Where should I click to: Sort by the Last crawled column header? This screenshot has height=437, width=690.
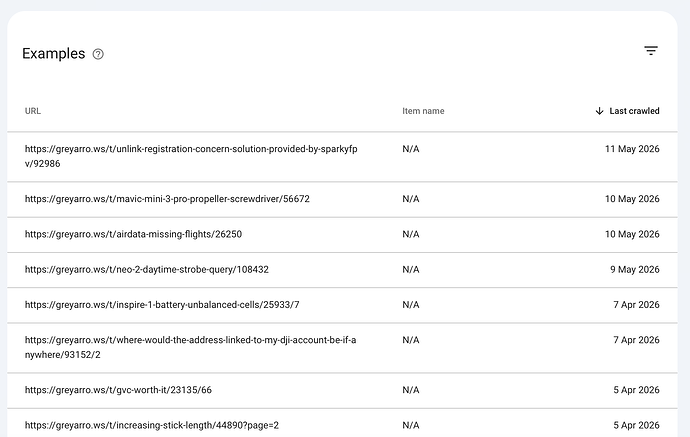coord(634,111)
